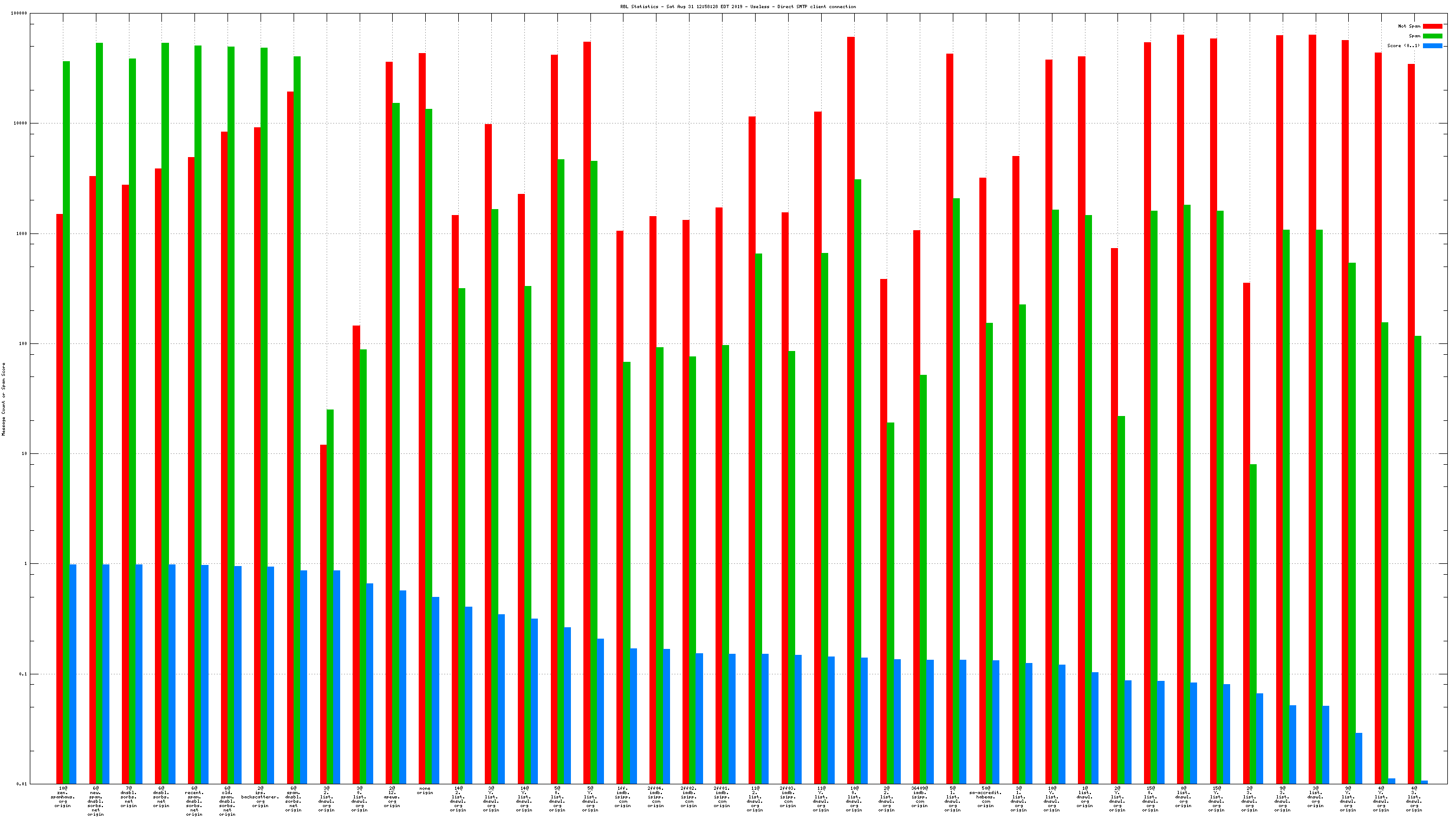Screen dimensions: 1456x819
Task: Click the 1ff.iadb.isipp.com origin x-axis label
Action: coord(622,796)
